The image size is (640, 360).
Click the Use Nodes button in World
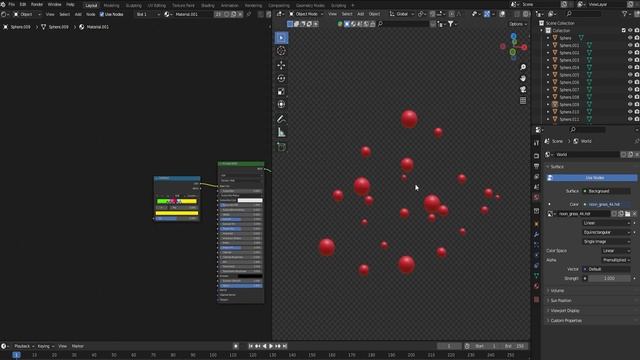coord(592,178)
